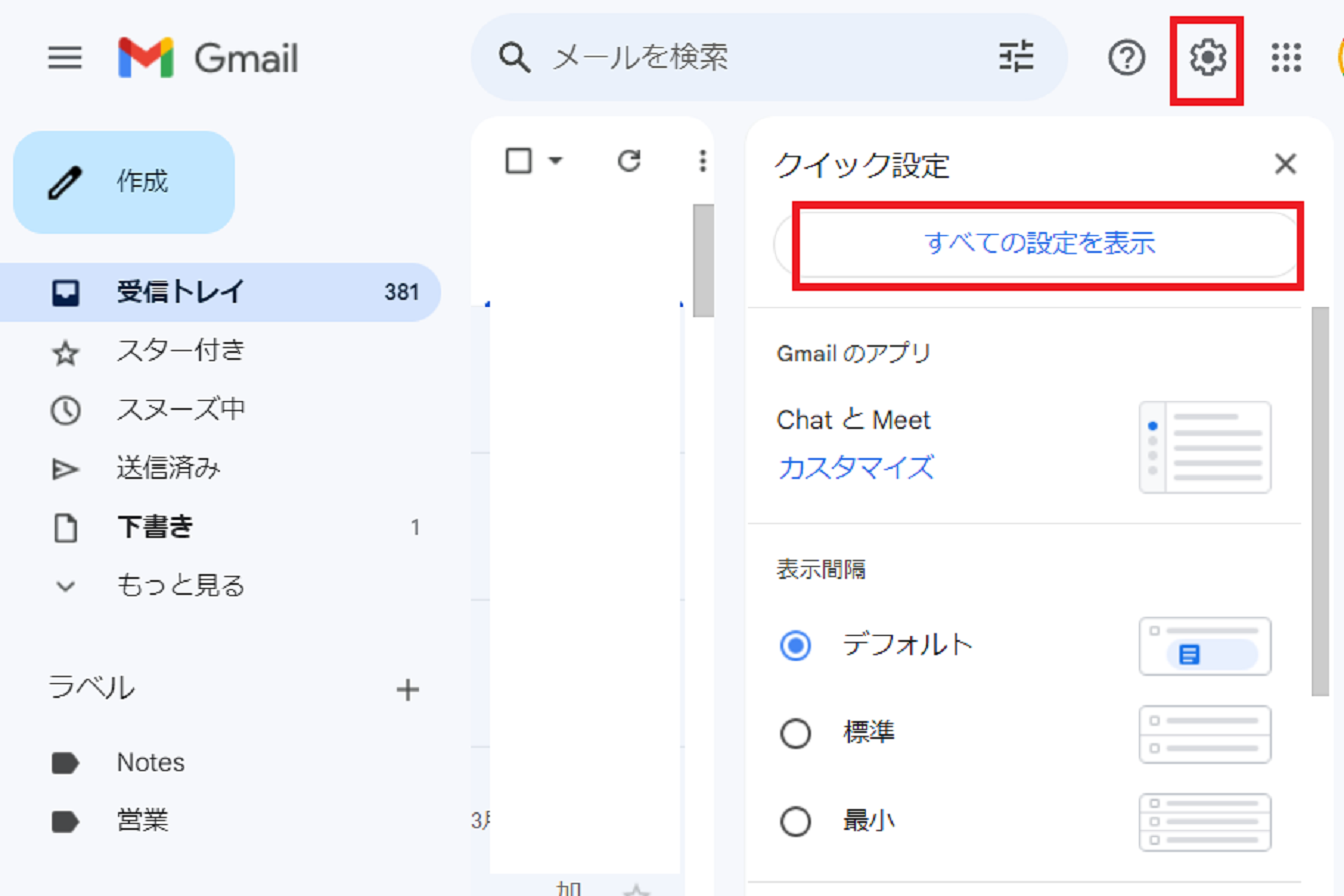Viewport: 1344px width, 896px height.
Task: Open the 下書き drafts folder
Action: 155,527
